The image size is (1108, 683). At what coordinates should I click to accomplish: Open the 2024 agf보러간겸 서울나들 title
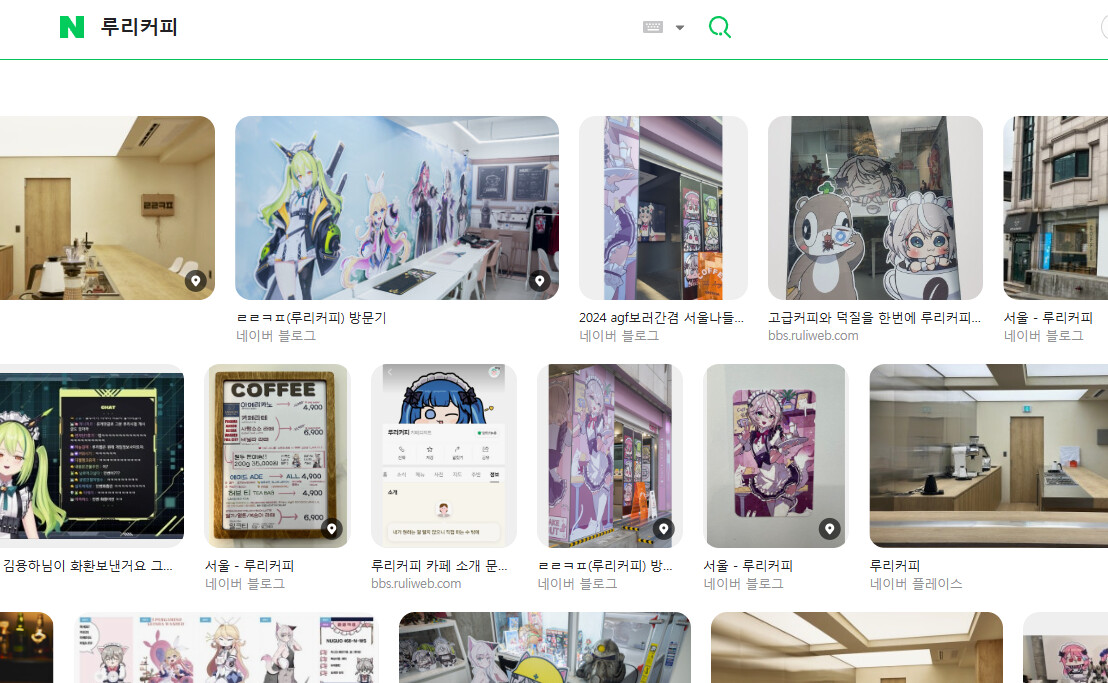tap(661, 318)
